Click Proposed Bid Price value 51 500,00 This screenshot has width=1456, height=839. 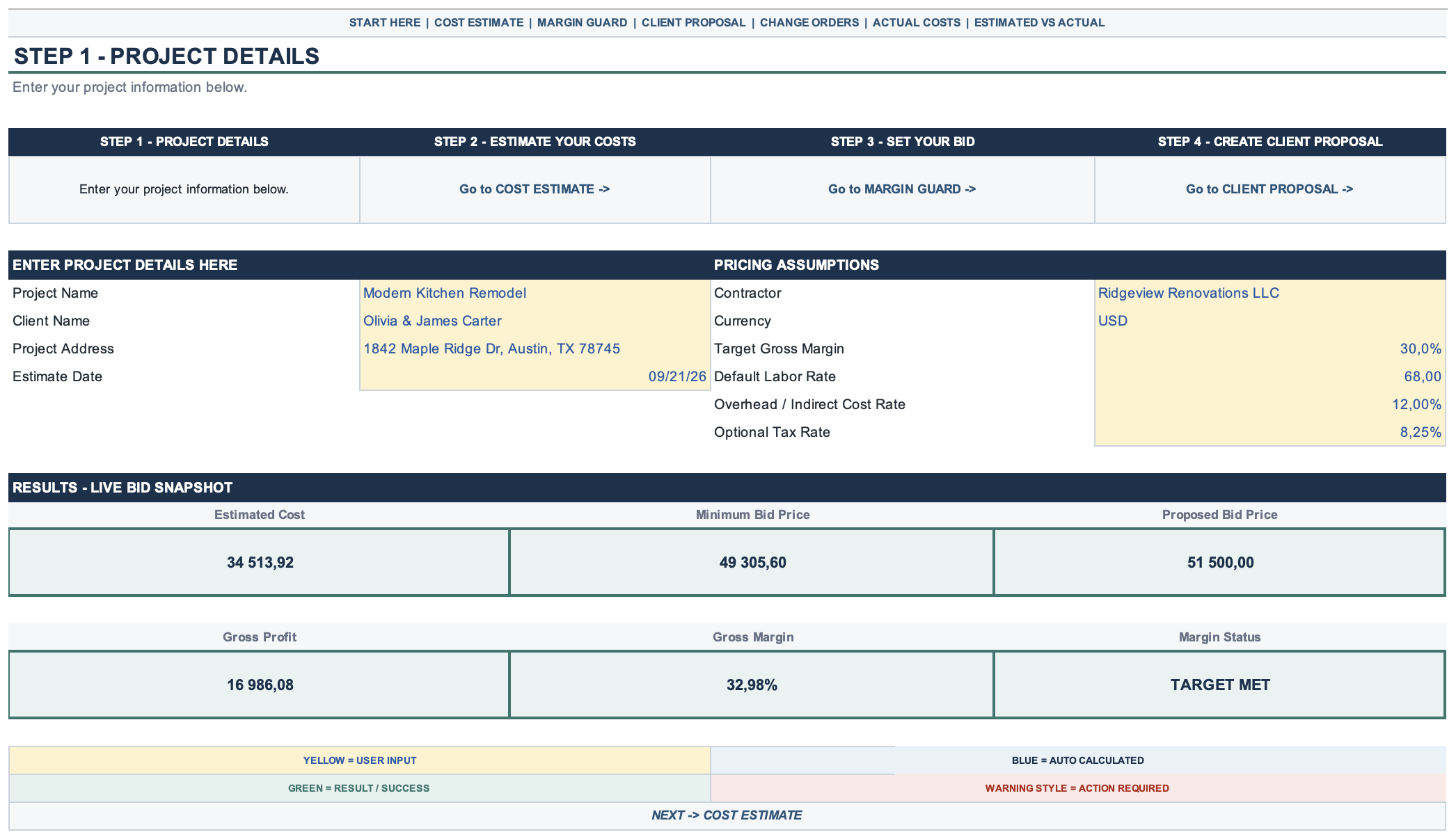pyautogui.click(x=1220, y=562)
